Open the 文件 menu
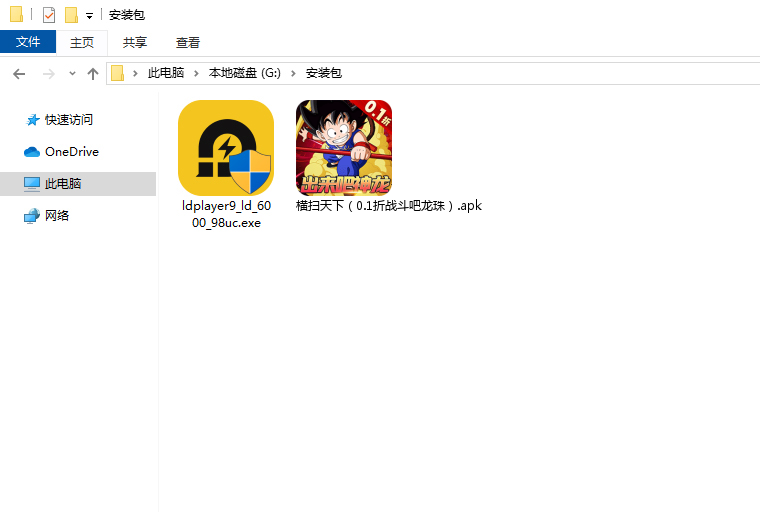The width and height of the screenshot is (760, 512). coord(28,42)
